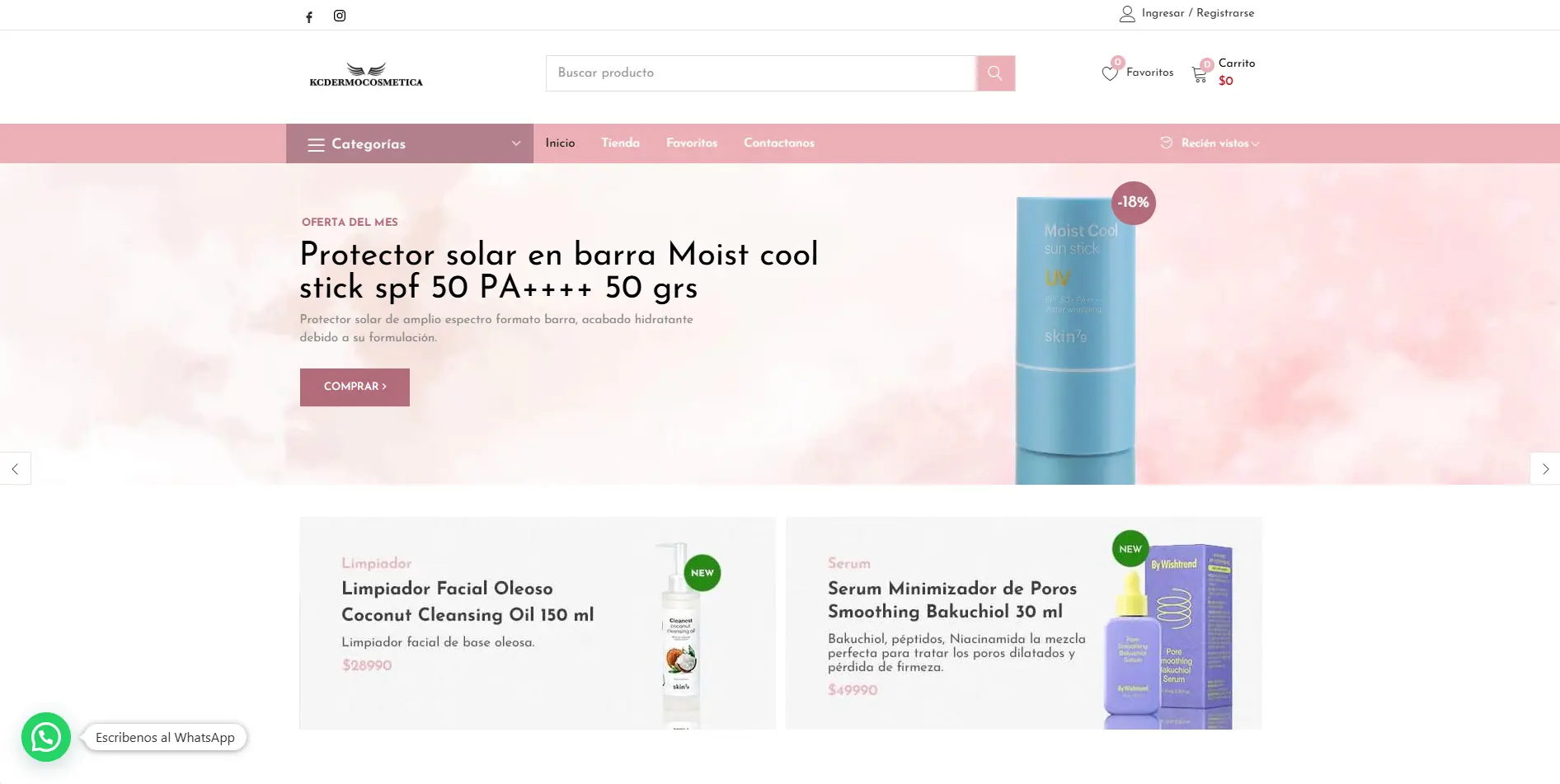Click the KCDERMOCOSMETICA logo
Screen dimensions: 1560x784
366,74
